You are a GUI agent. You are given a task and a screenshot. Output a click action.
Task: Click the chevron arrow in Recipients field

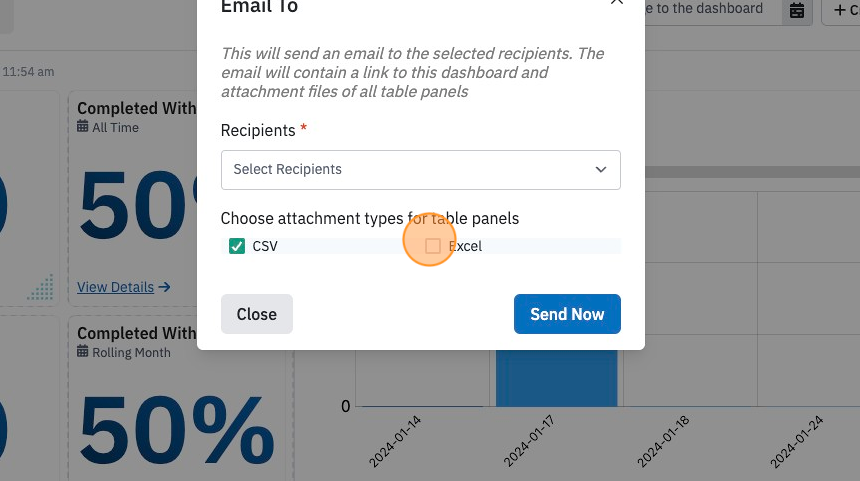[x=601, y=169]
